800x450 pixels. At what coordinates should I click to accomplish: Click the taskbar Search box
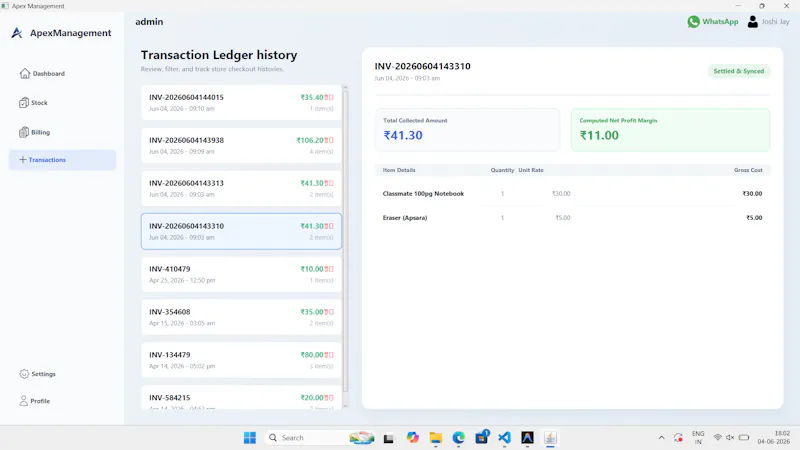(x=320, y=438)
